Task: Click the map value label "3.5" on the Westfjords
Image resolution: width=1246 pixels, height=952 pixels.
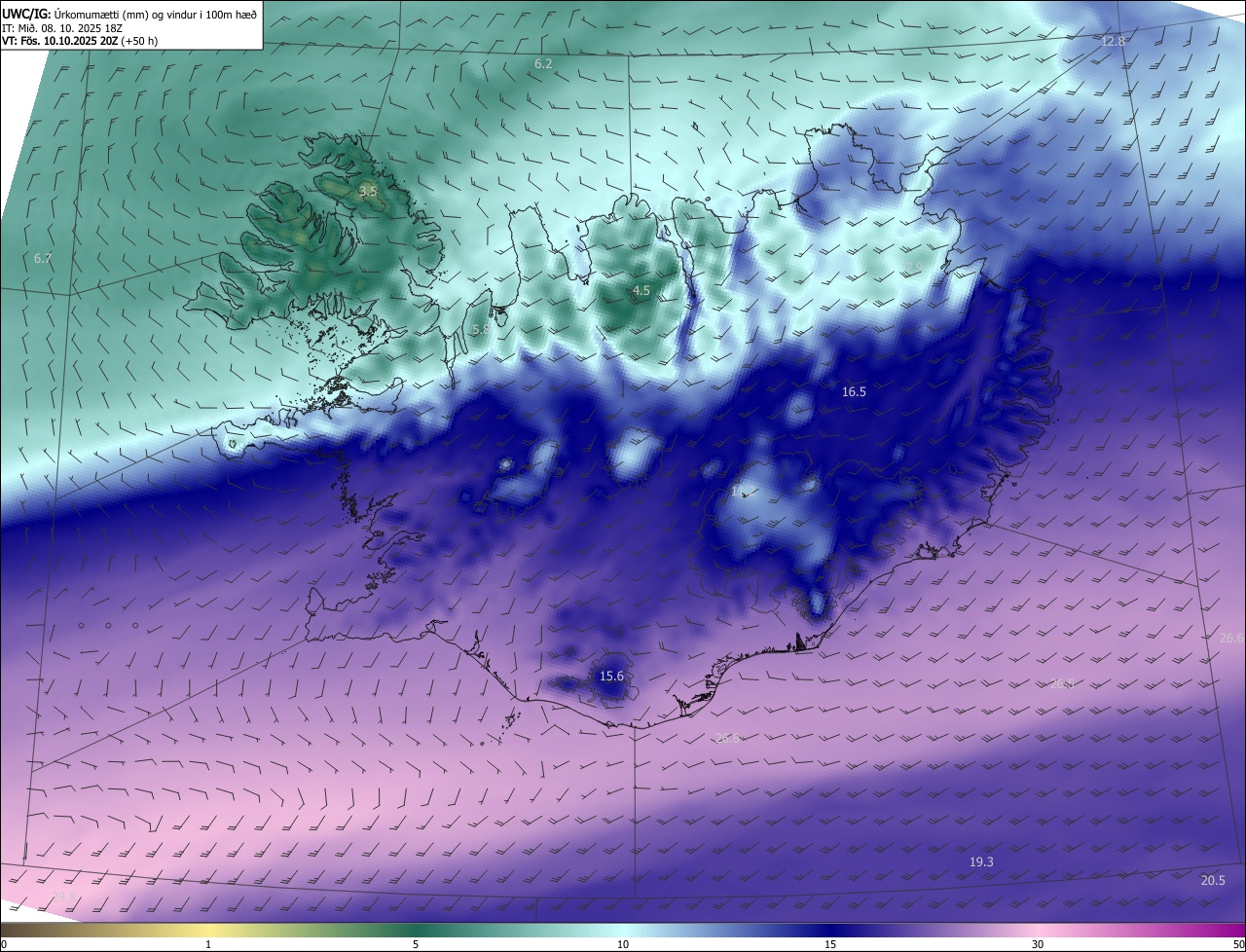Action: click(x=368, y=192)
